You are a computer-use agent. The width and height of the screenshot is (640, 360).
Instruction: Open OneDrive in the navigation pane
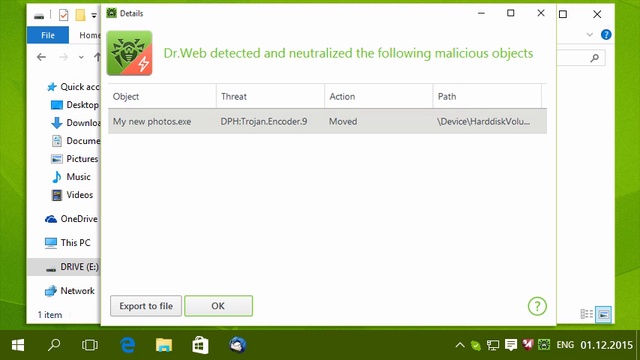pos(72,219)
